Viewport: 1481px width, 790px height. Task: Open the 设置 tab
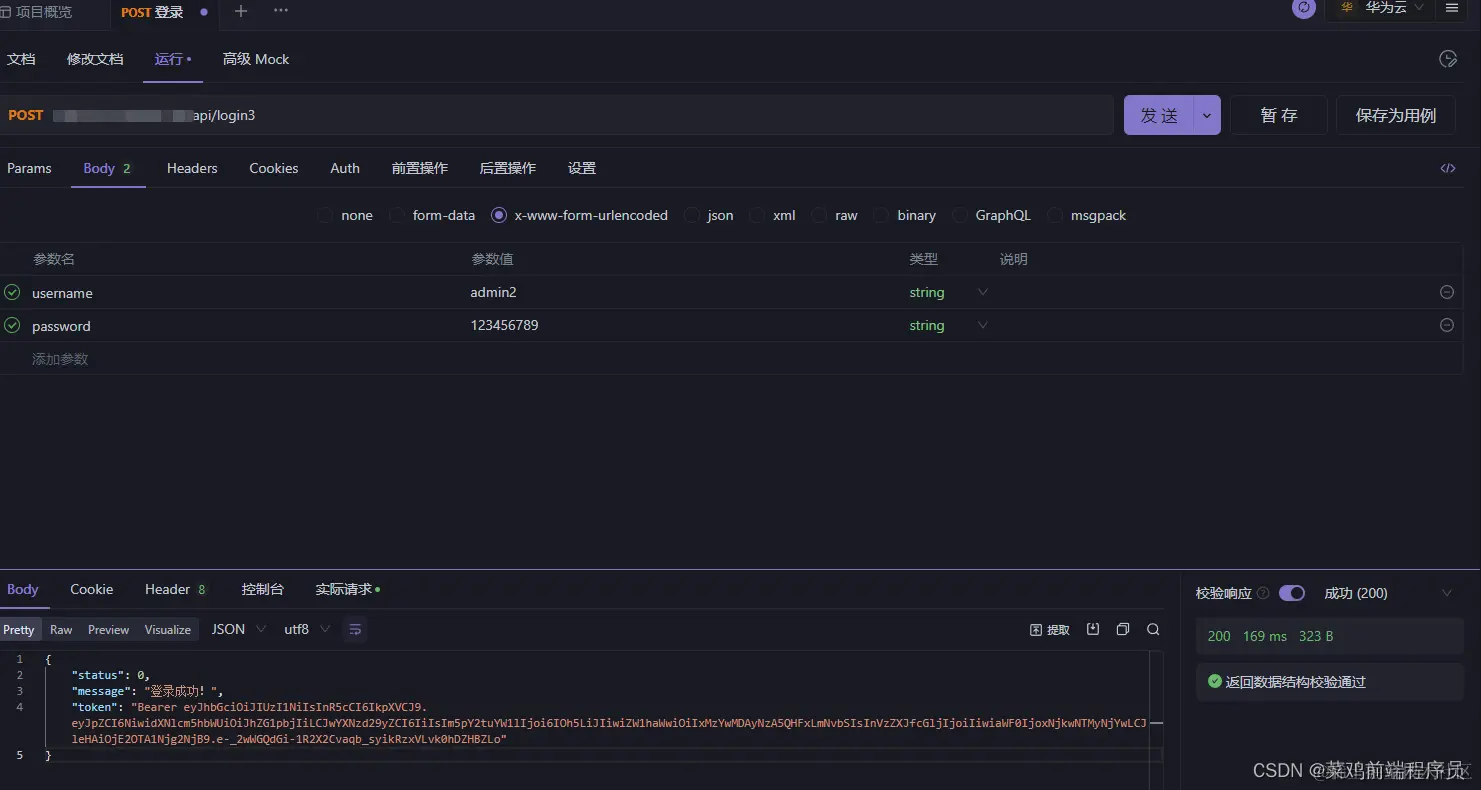582,168
